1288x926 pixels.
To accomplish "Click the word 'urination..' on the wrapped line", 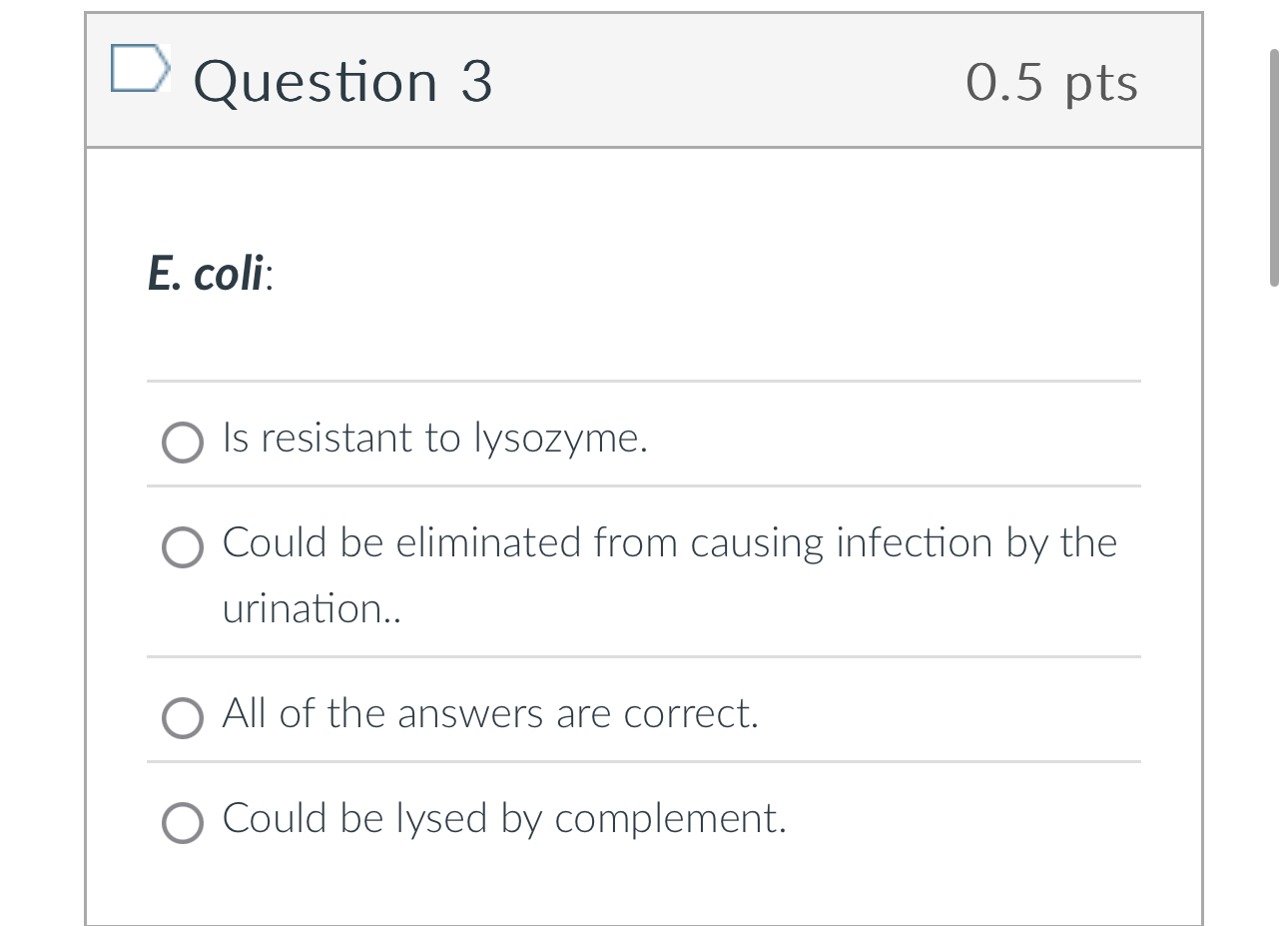I will pyautogui.click(x=312, y=608).
